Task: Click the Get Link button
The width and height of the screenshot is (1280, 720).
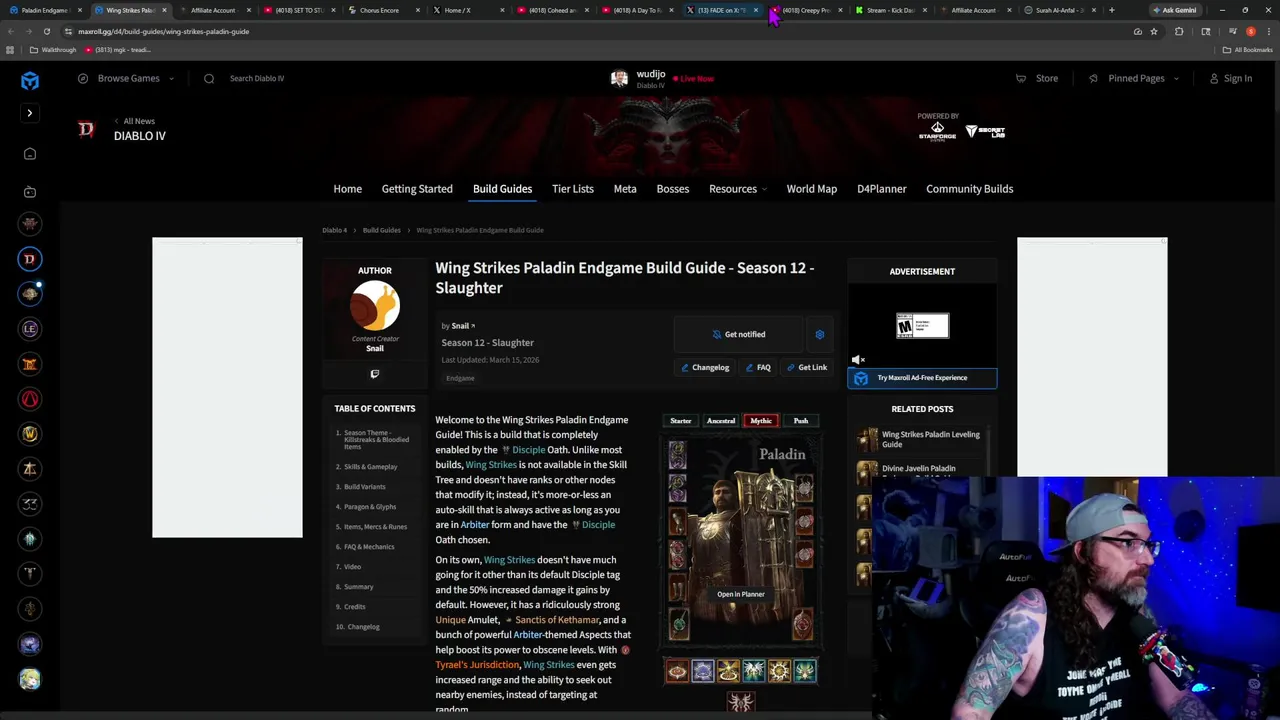Action: tap(807, 368)
